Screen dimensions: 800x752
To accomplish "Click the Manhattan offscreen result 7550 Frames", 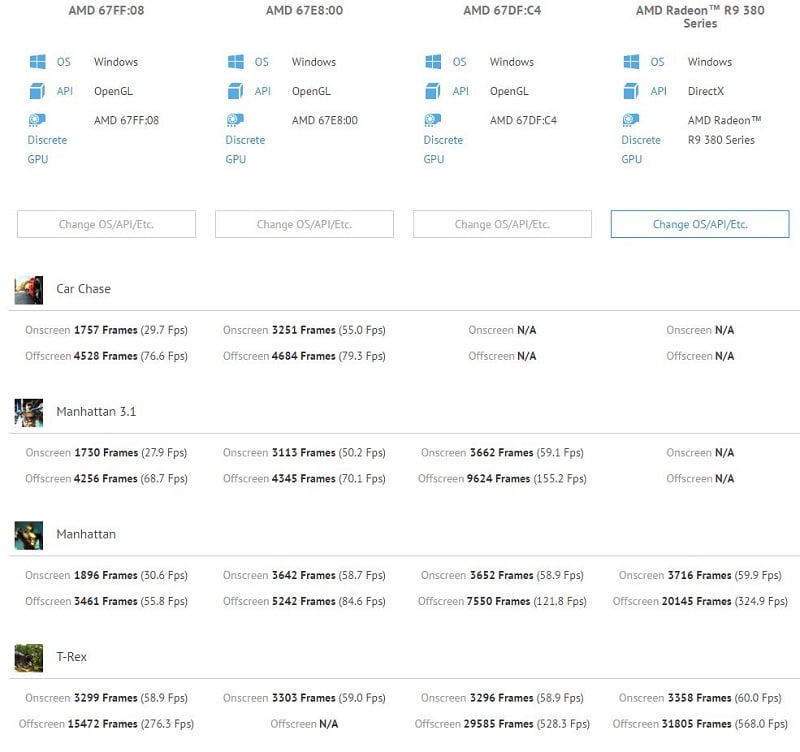I will pyautogui.click(x=502, y=601).
